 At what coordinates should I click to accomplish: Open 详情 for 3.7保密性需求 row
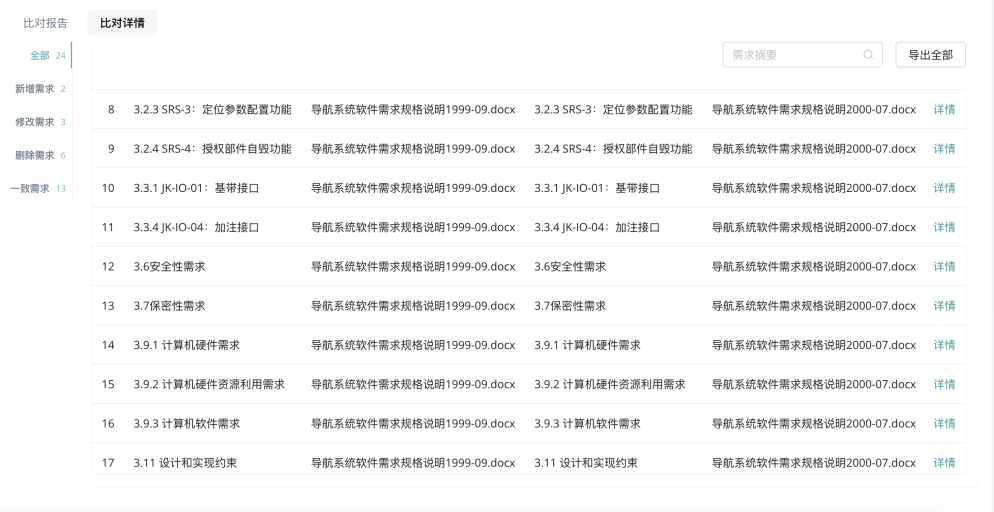(x=944, y=306)
